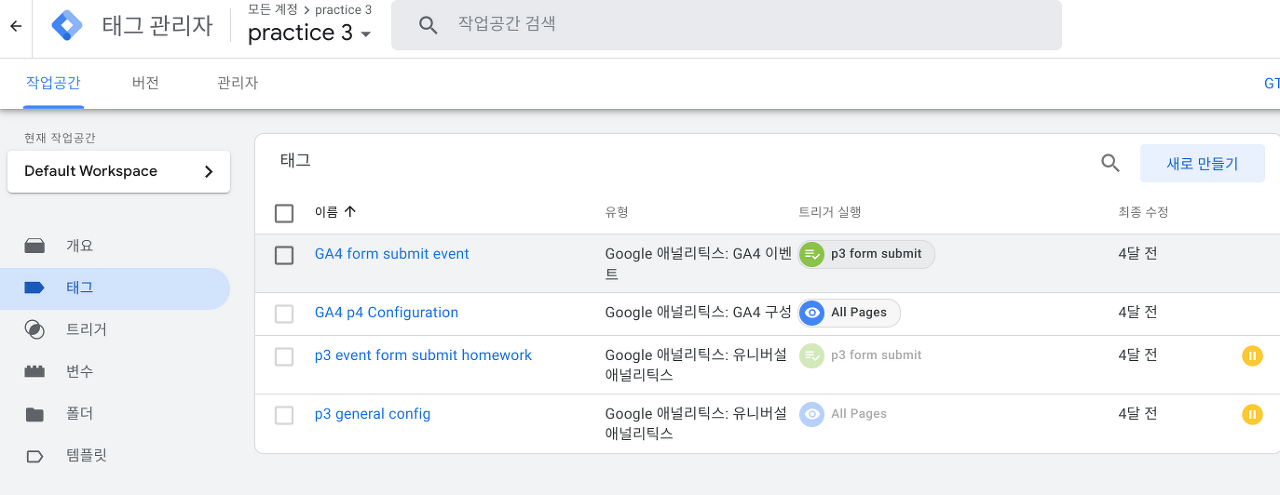
Task: Click the 새로 만들기 button
Action: point(1202,163)
